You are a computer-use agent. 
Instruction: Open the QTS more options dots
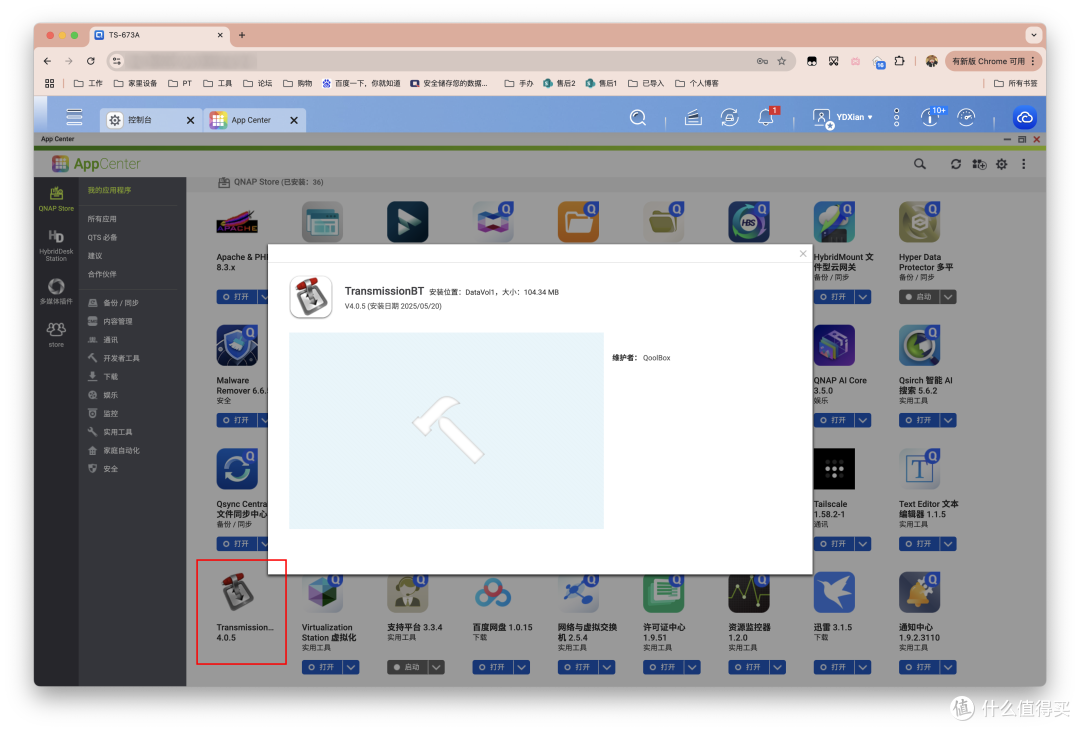coord(896,118)
